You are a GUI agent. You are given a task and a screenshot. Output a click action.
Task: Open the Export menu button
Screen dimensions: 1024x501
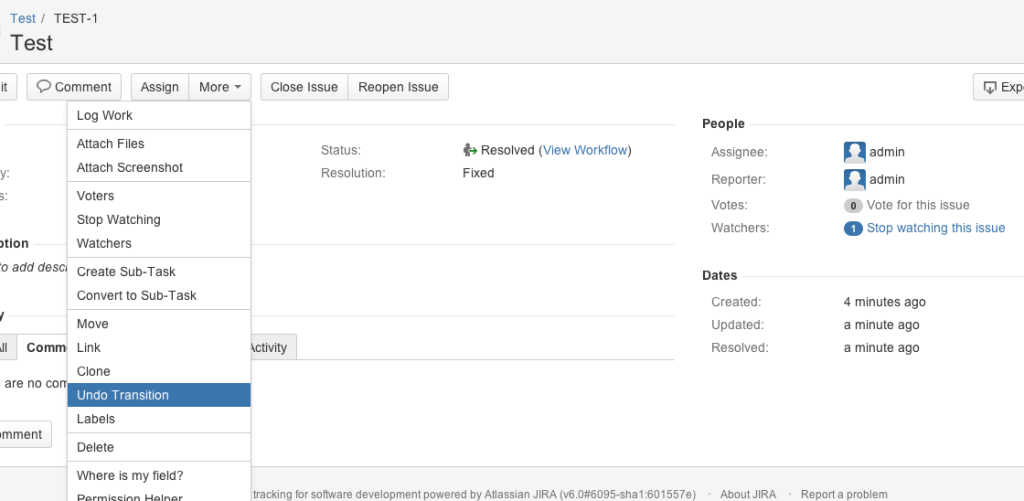click(999, 87)
